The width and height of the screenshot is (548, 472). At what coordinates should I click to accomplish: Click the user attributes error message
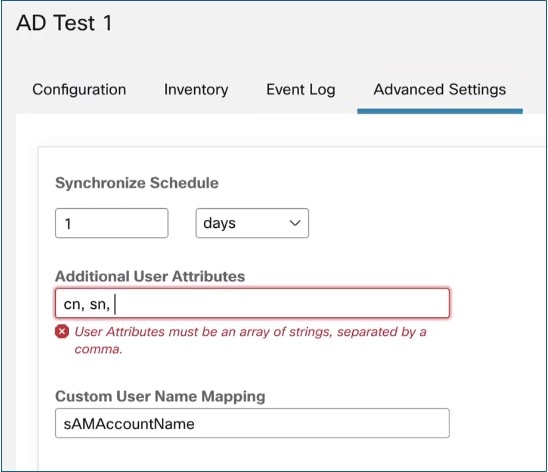pyautogui.click(x=250, y=340)
